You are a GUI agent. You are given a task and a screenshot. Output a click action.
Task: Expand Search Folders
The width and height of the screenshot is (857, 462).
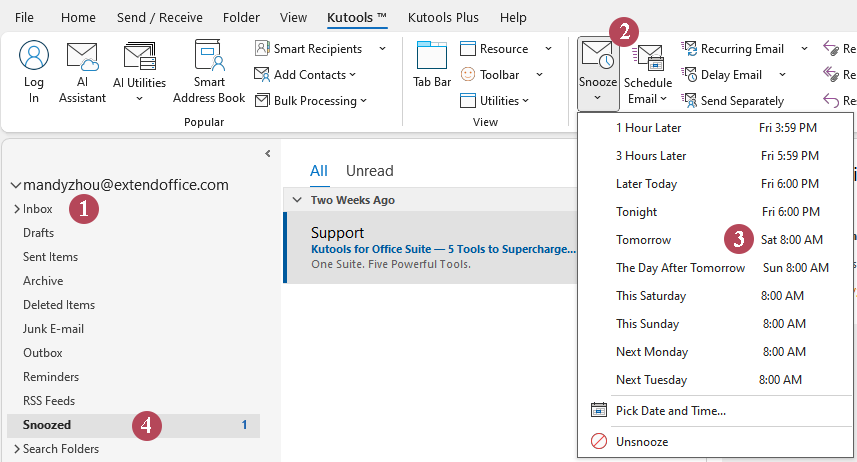coord(16,449)
